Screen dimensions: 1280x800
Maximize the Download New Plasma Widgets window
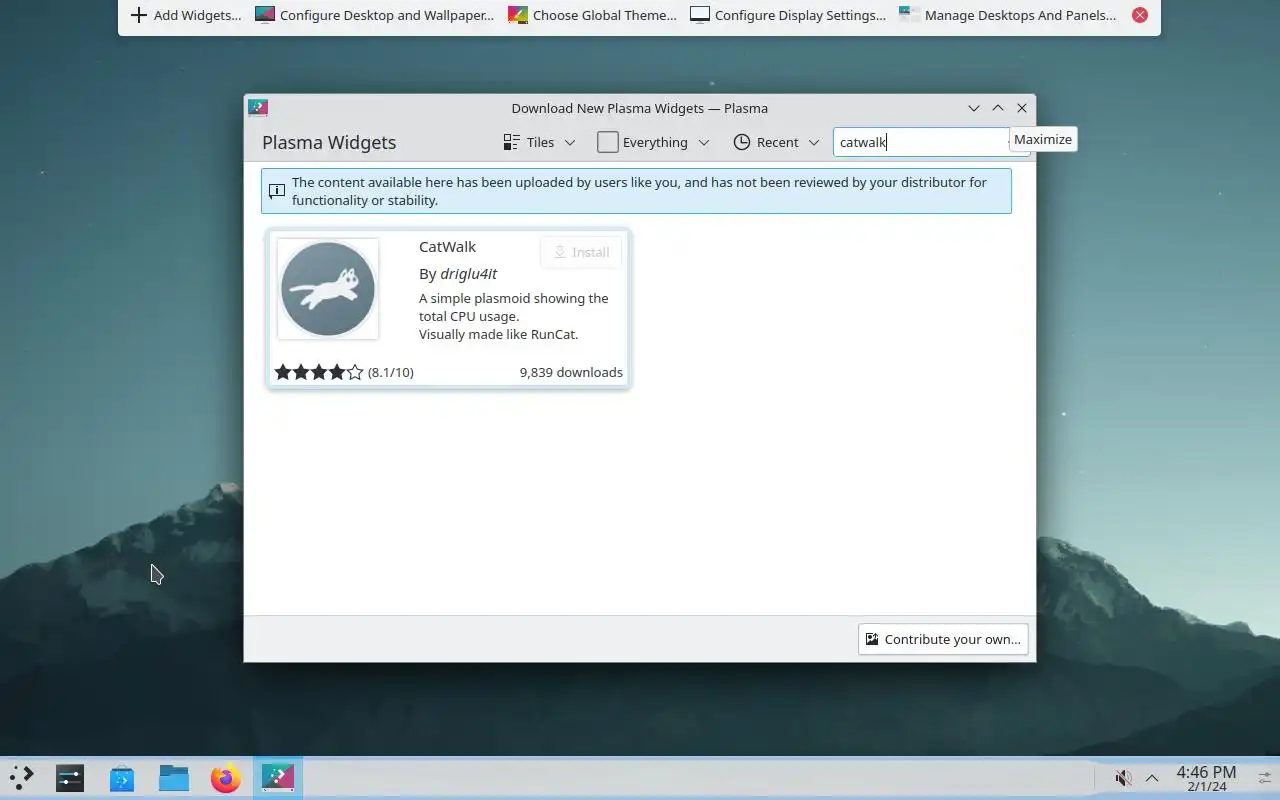pos(998,108)
